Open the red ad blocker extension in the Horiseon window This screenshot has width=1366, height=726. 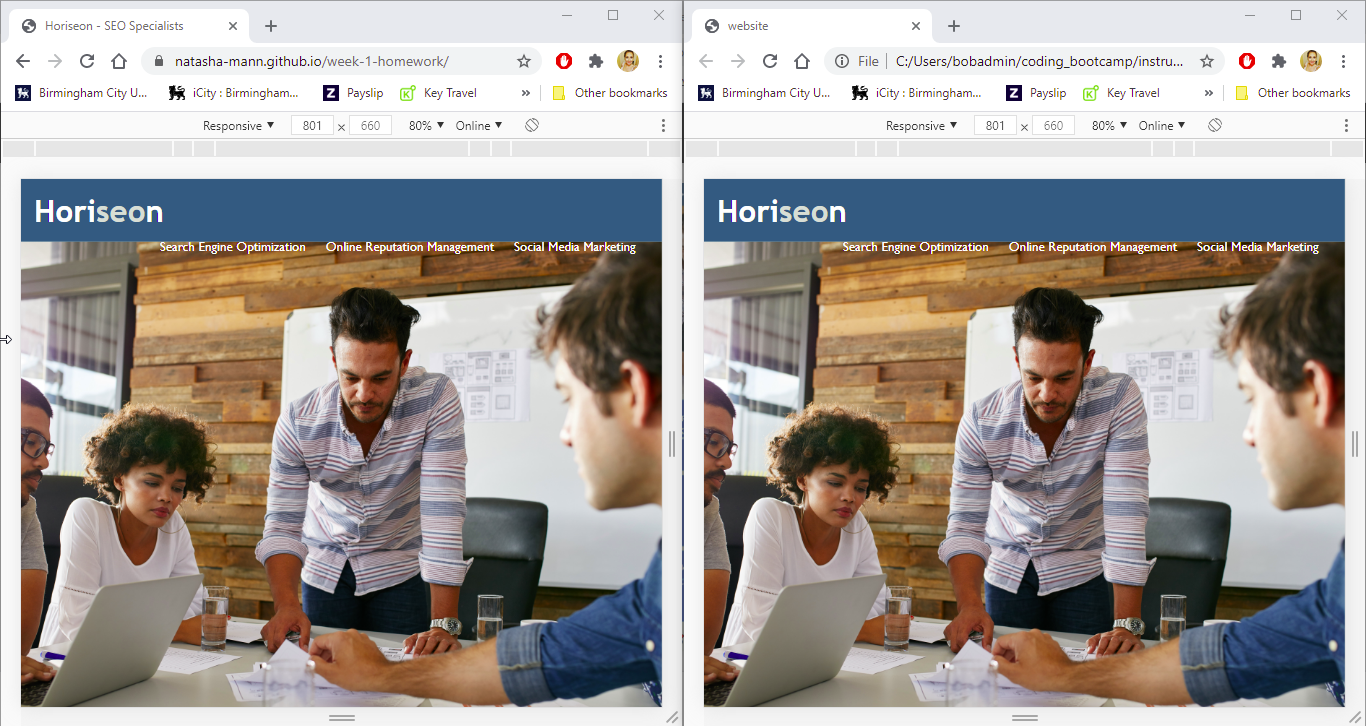point(564,61)
